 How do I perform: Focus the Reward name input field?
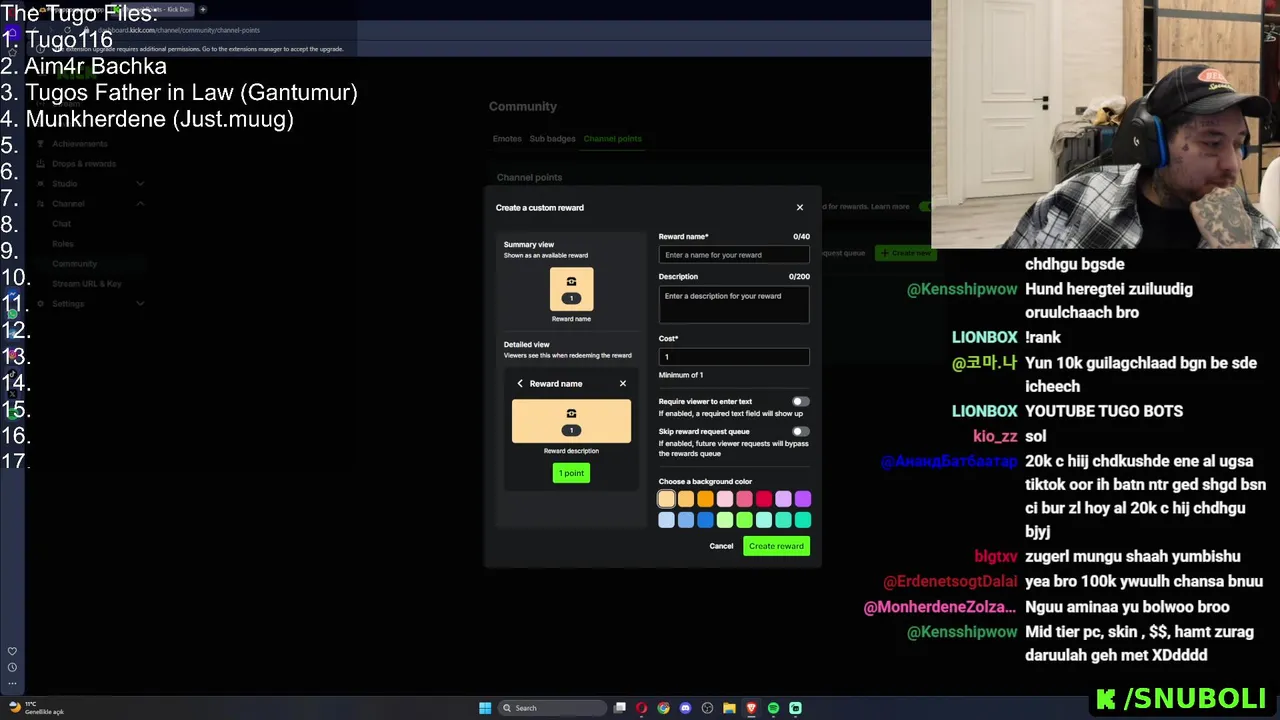point(733,255)
